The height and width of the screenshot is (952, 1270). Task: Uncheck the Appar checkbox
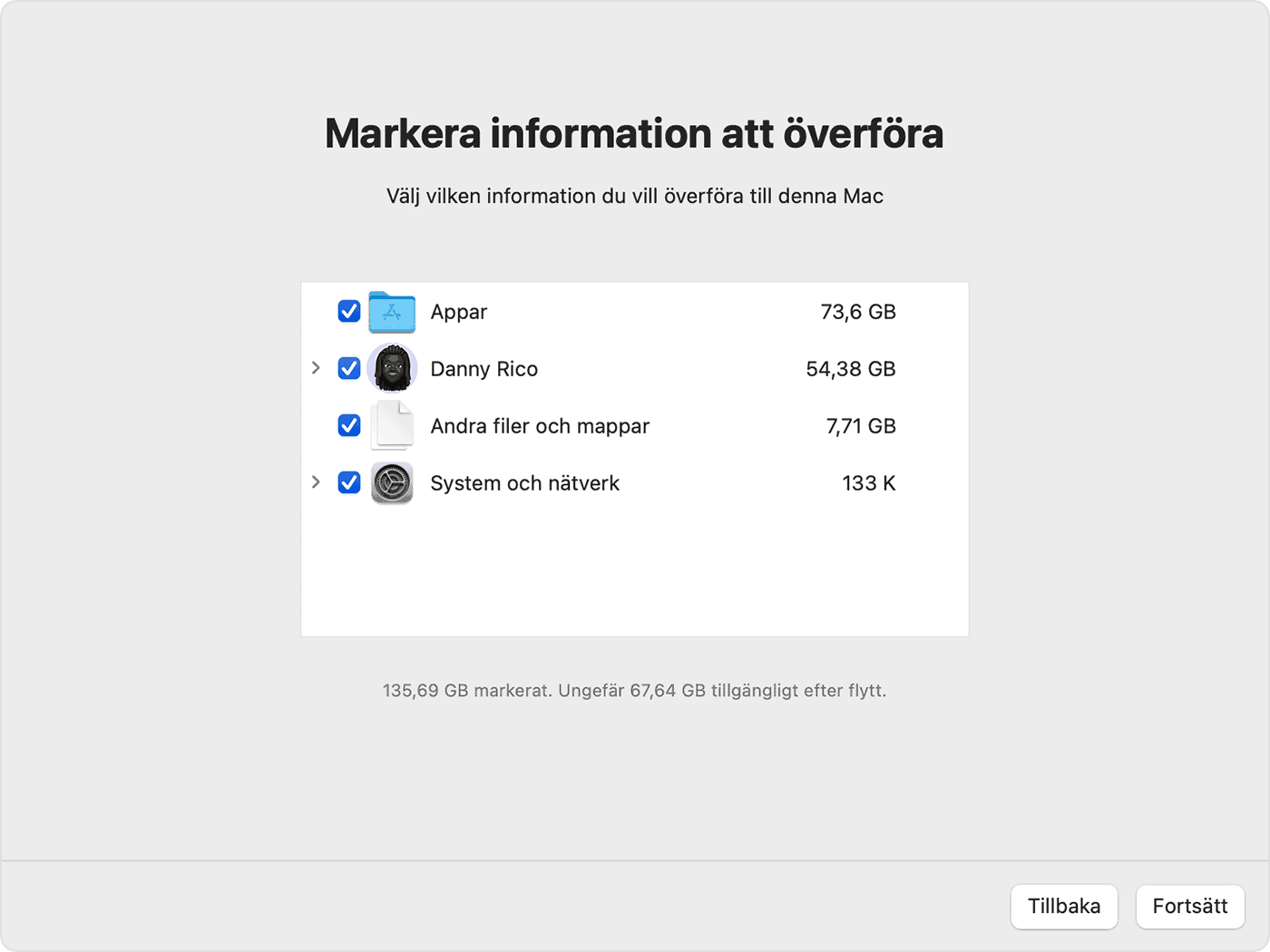point(349,312)
